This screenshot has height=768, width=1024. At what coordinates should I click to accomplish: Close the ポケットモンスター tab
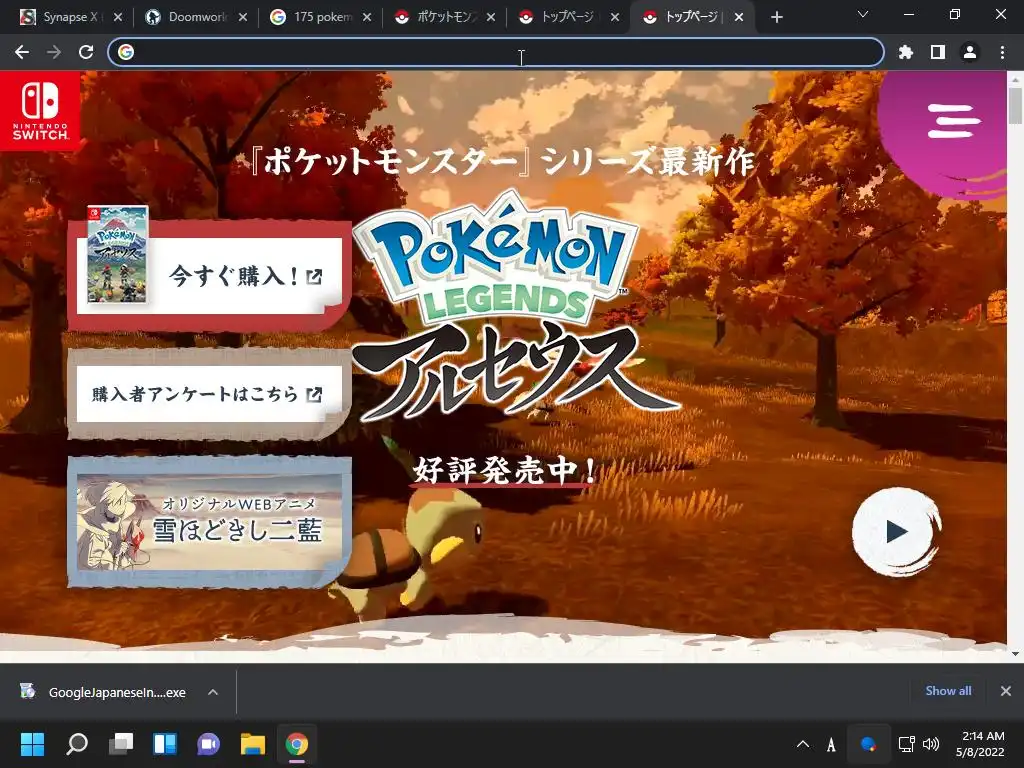(491, 18)
